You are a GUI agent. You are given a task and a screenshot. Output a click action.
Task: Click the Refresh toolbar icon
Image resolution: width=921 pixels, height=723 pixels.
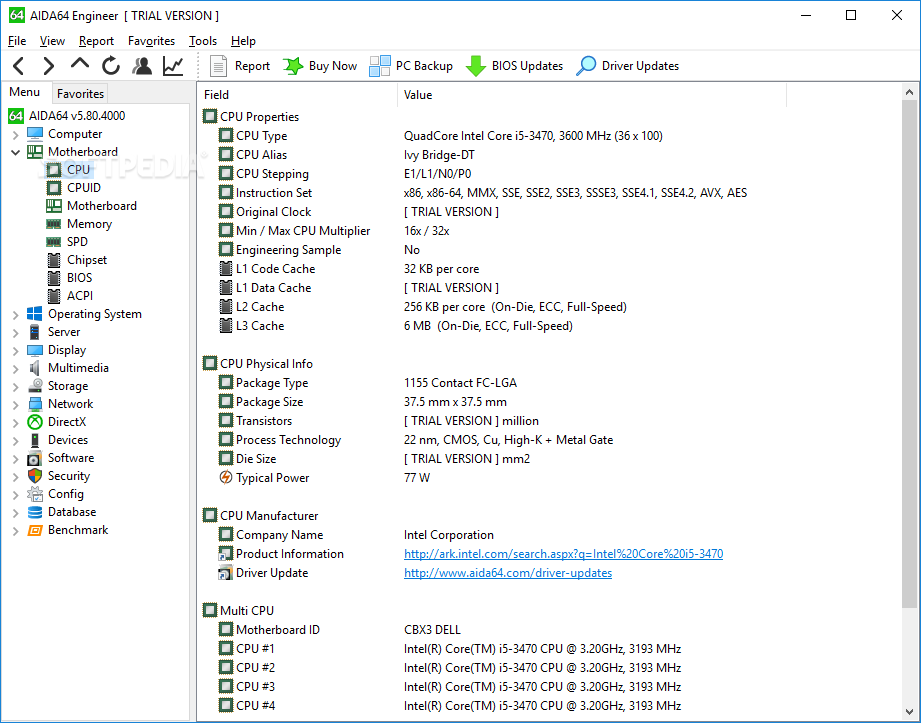coord(110,66)
